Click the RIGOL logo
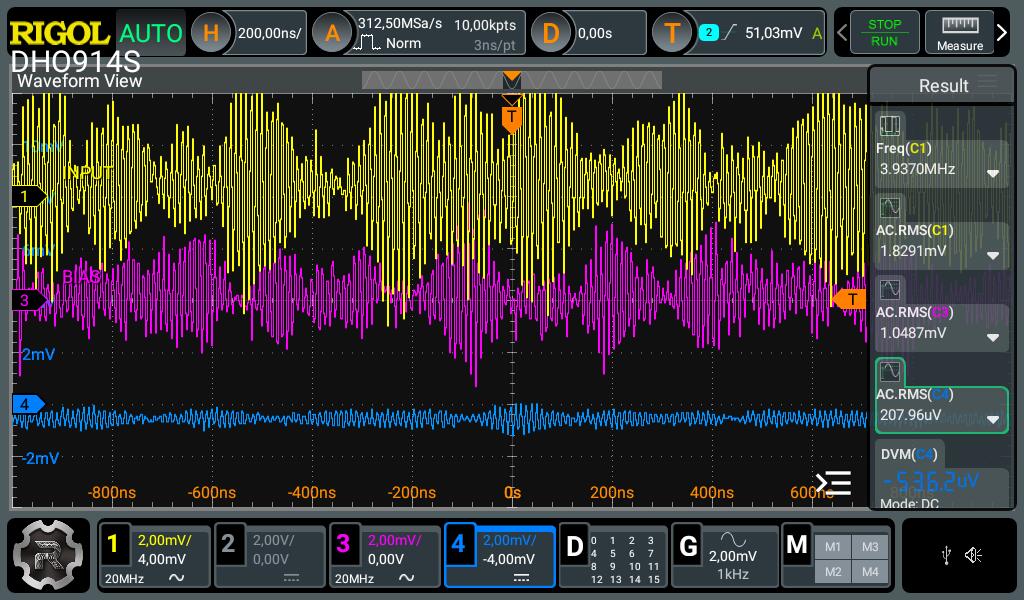1024x600 pixels. [x=59, y=33]
